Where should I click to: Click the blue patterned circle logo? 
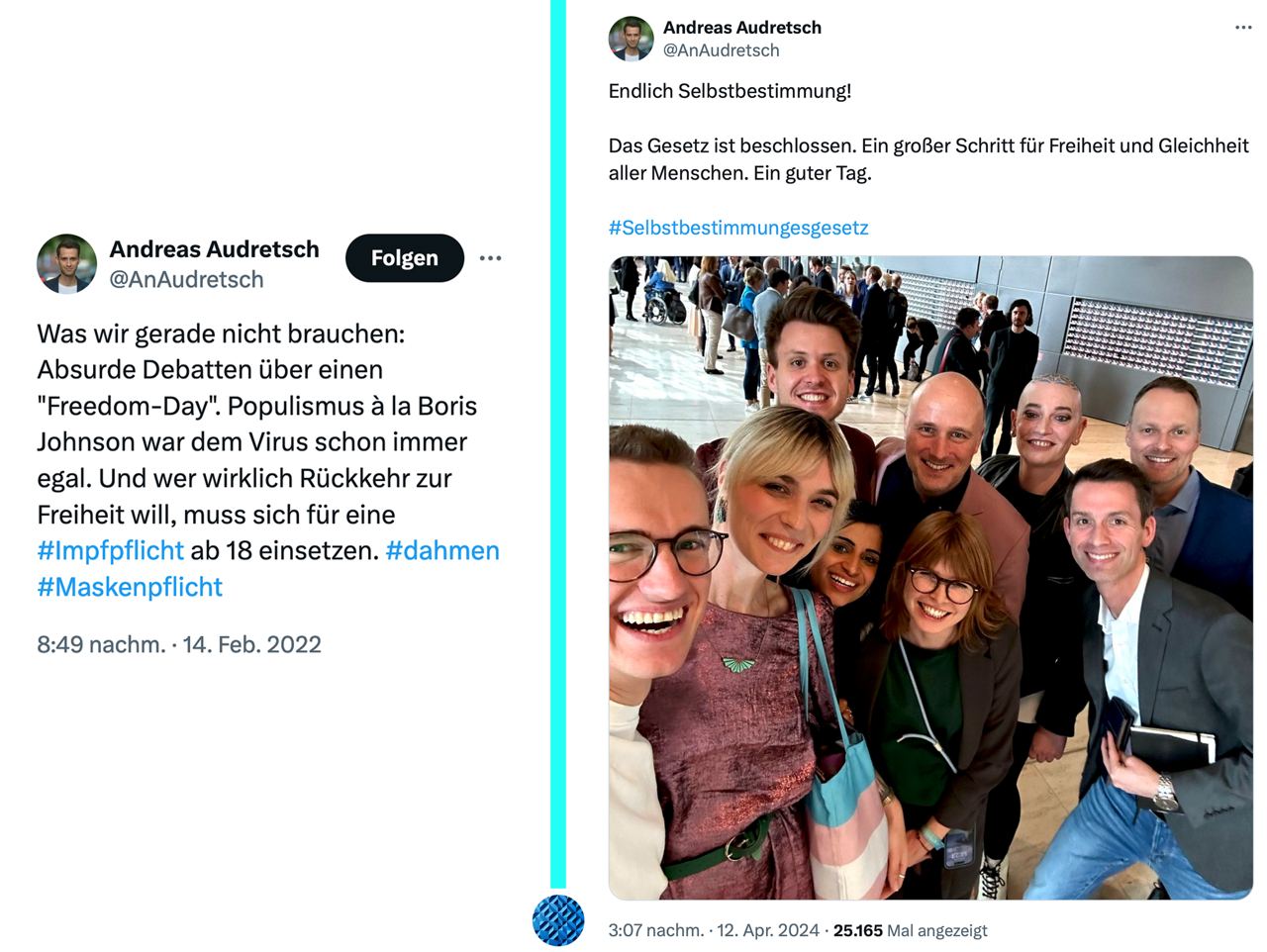558,920
